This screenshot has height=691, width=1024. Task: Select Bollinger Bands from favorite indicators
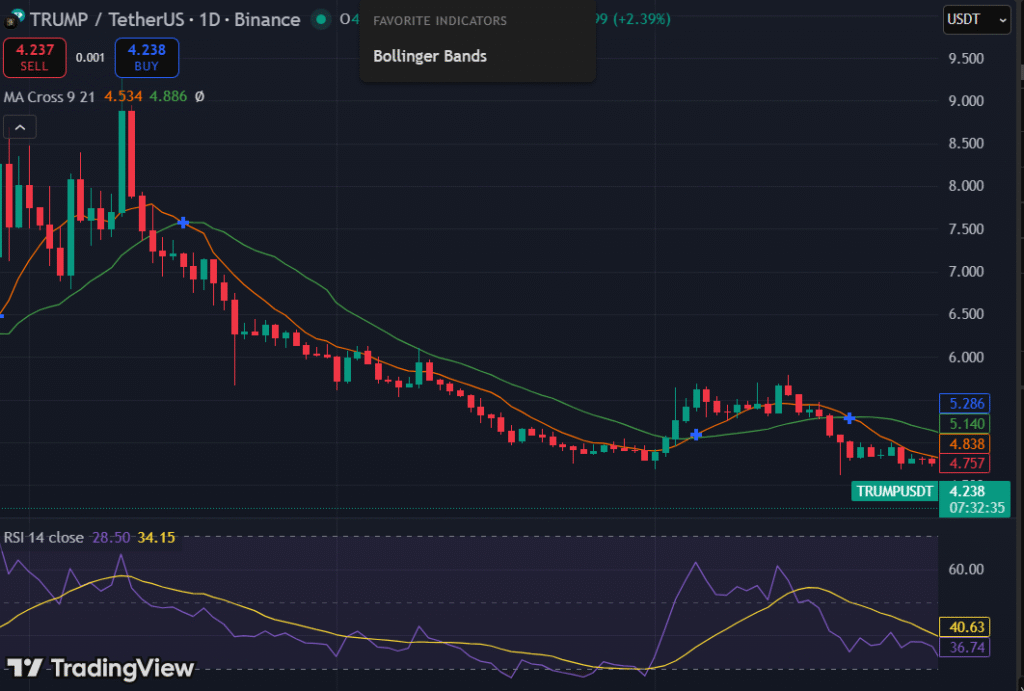pyautogui.click(x=430, y=56)
